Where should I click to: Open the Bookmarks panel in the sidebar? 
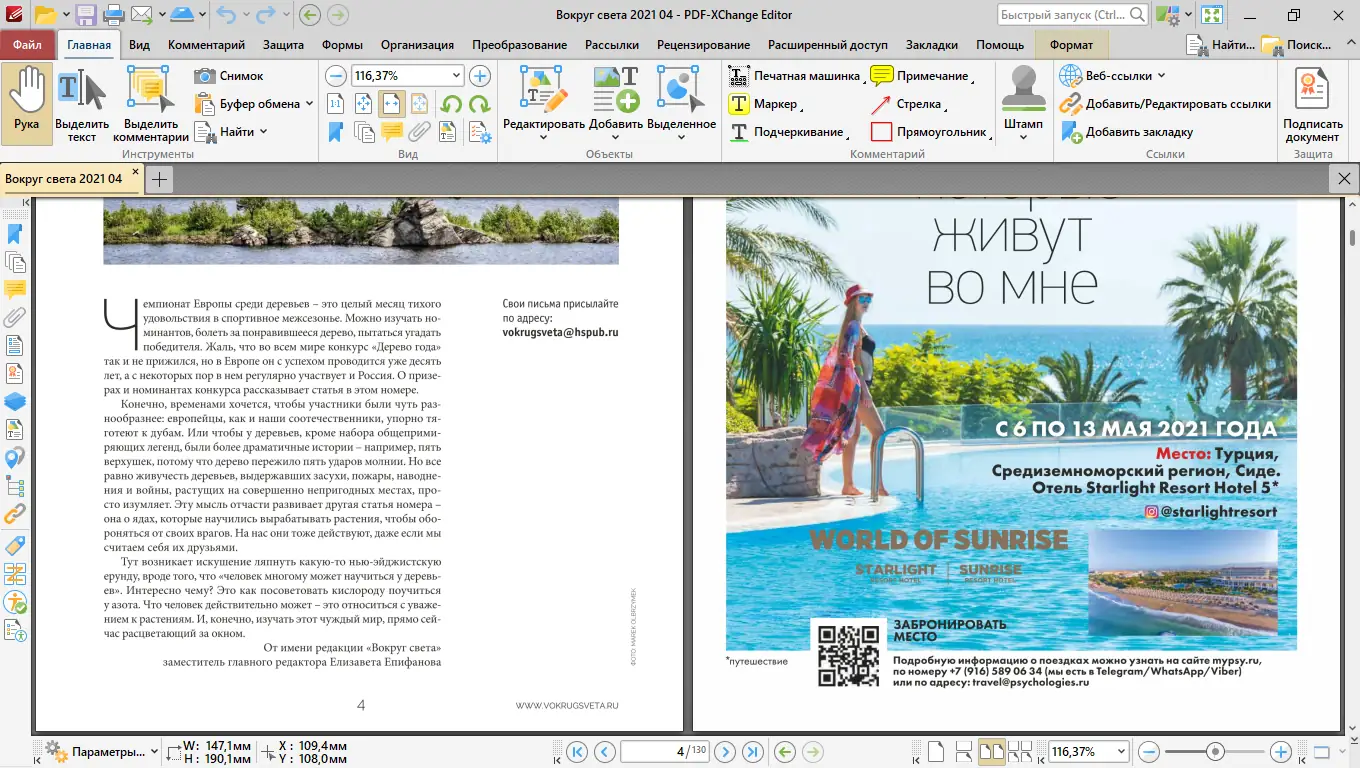(14, 233)
